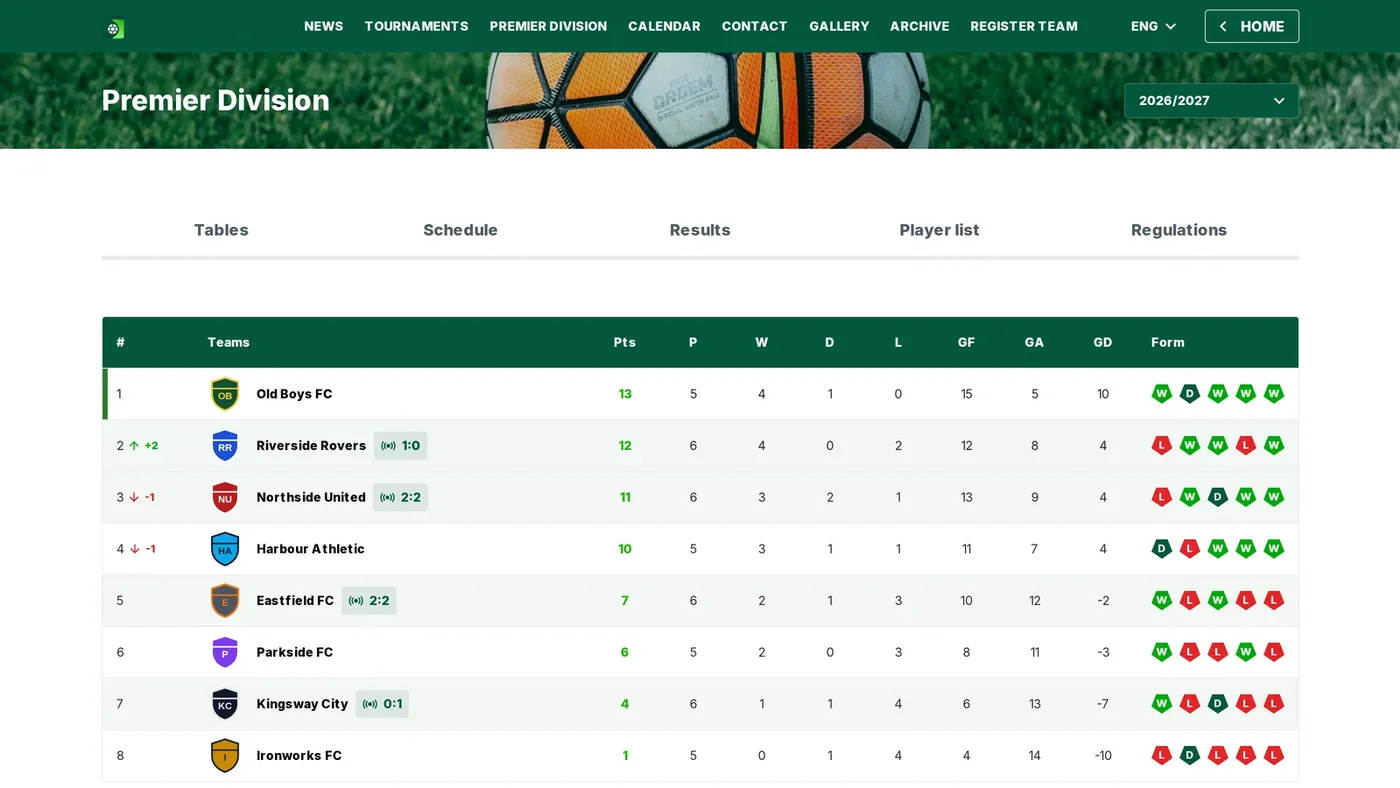The width and height of the screenshot is (1400, 788).
Task: Open Eastfield FC live score 2:2
Action: coord(369,601)
